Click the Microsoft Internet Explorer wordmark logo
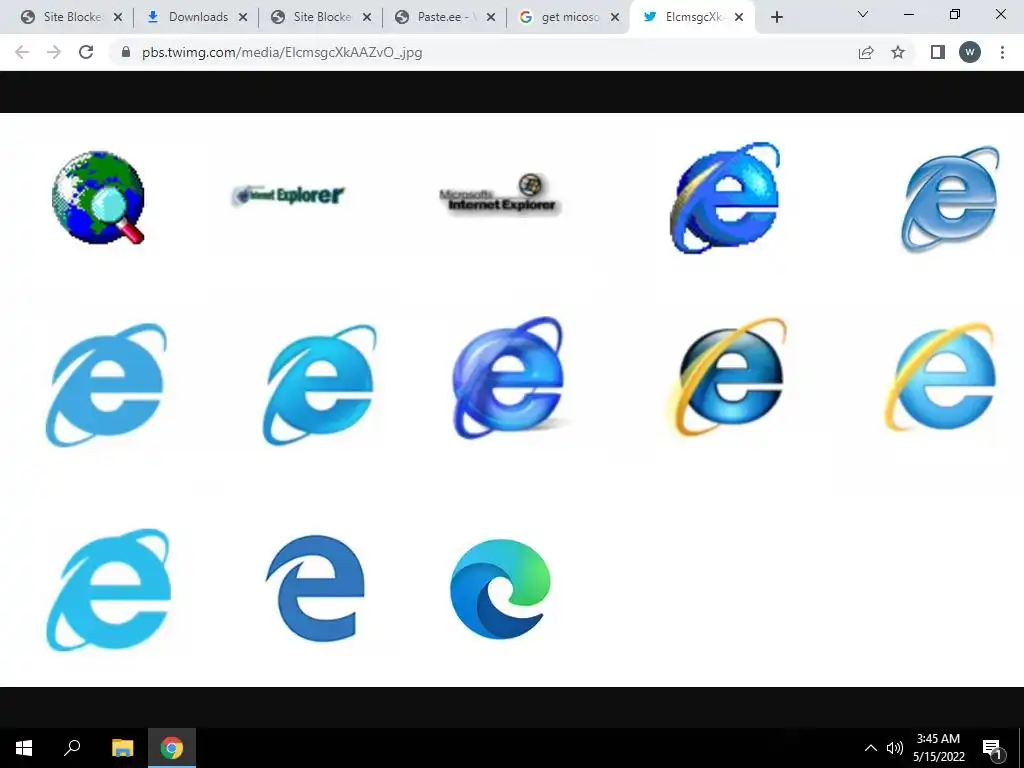This screenshot has width=1024, height=768. (x=500, y=195)
